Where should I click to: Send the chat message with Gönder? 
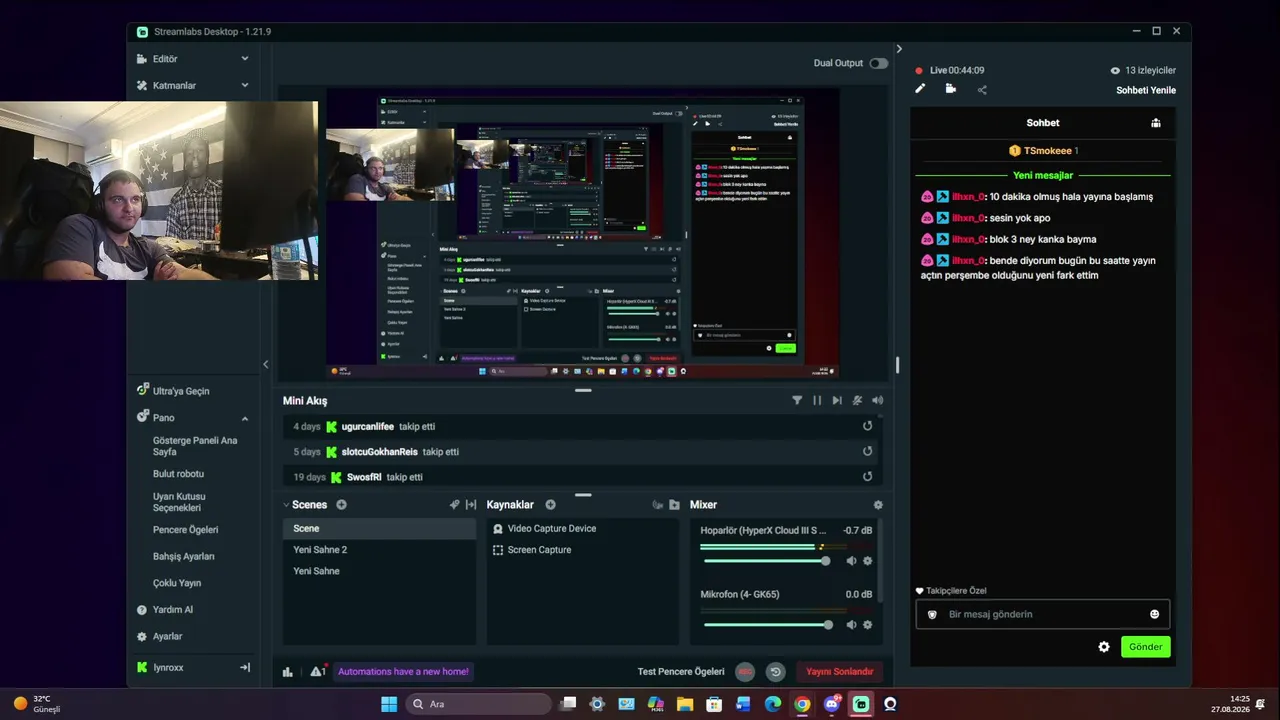point(1145,647)
